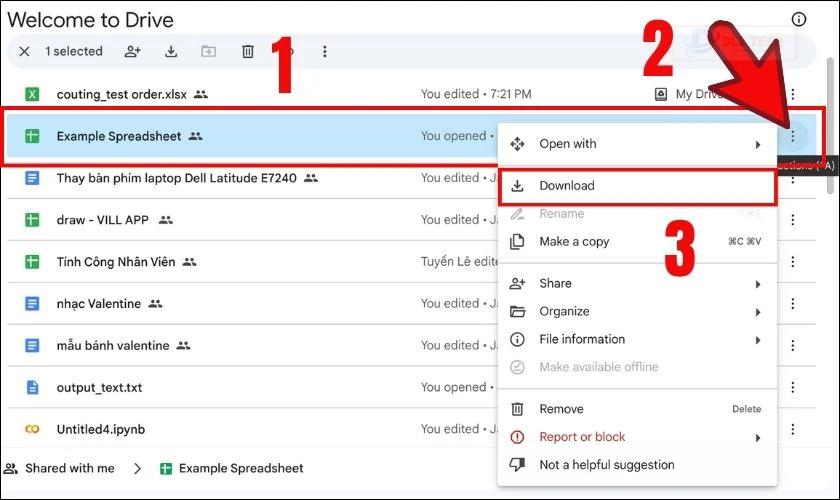Click the greyed Rename menu entry
Viewport: 840px width, 500px height.
click(x=638, y=214)
